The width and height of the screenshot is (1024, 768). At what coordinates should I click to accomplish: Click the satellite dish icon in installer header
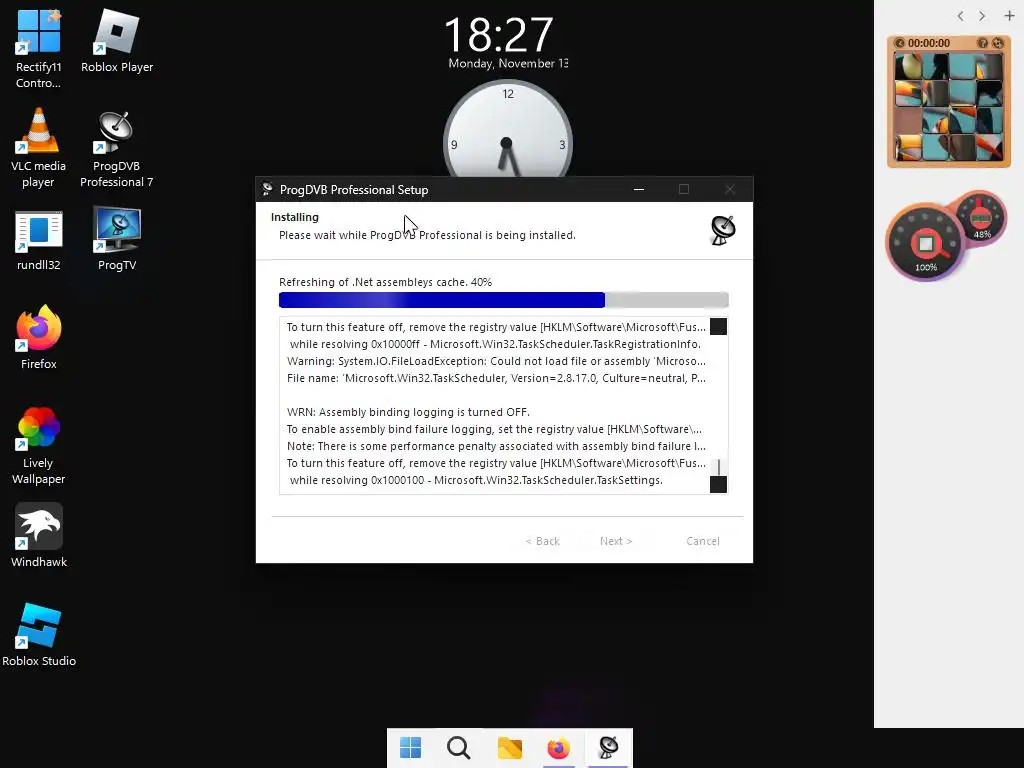[x=723, y=230]
